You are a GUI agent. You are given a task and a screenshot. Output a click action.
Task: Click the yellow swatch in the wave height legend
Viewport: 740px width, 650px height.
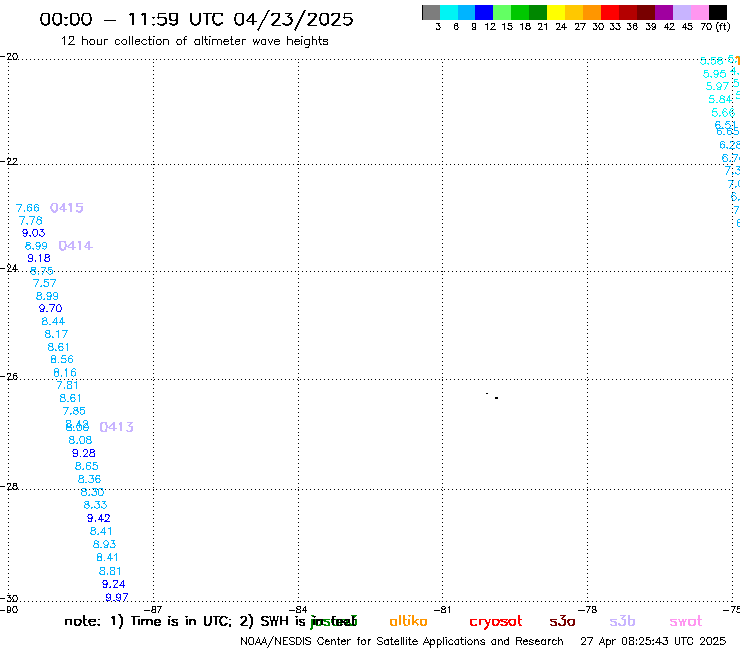click(556, 12)
